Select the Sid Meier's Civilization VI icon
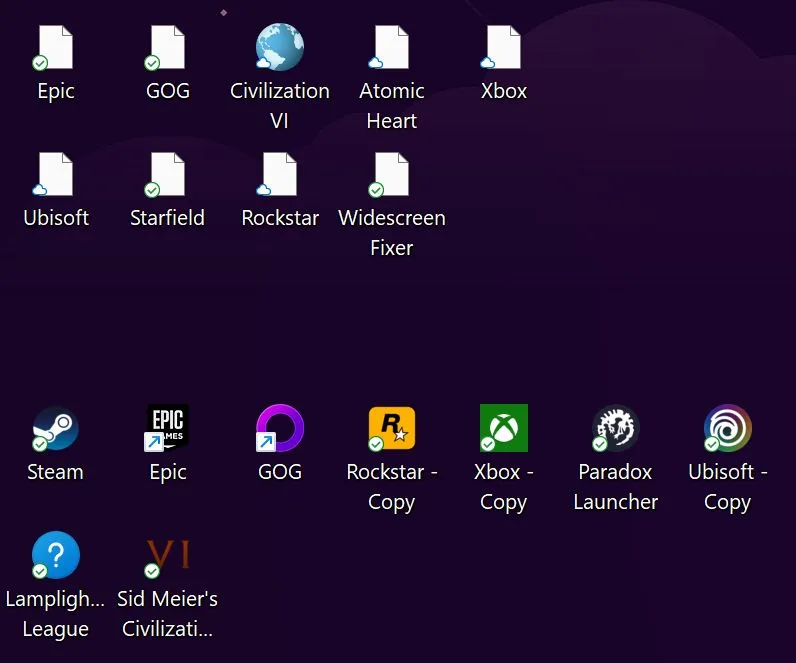The width and height of the screenshot is (796, 663). [168, 556]
